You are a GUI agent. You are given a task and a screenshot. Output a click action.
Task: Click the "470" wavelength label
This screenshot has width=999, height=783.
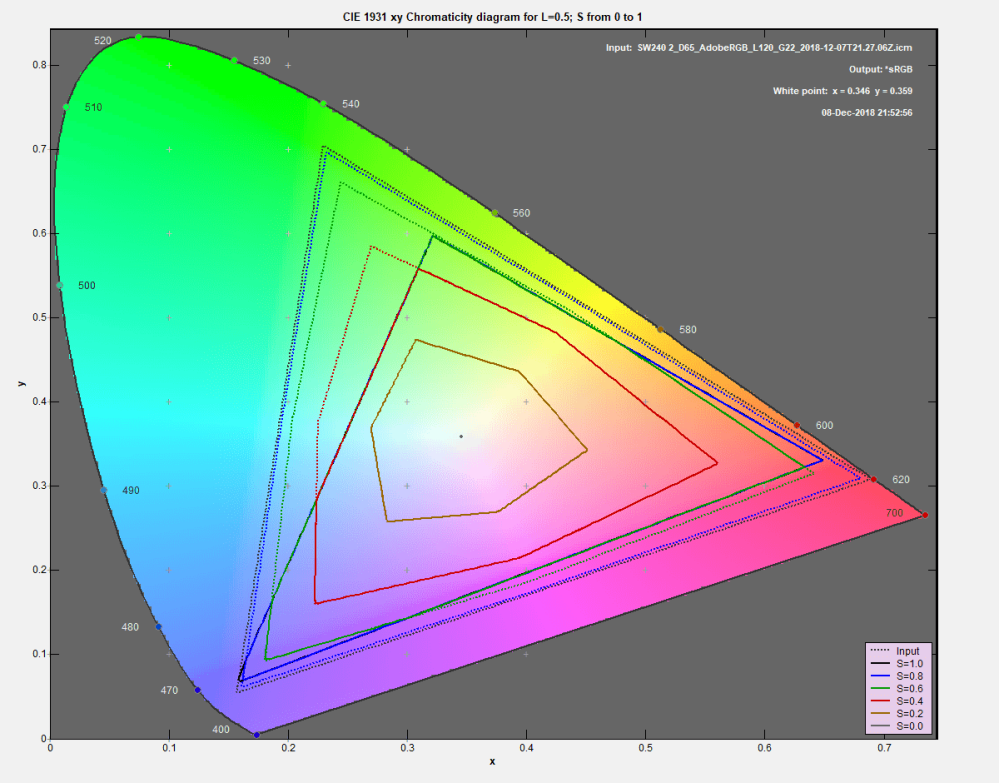tap(169, 691)
